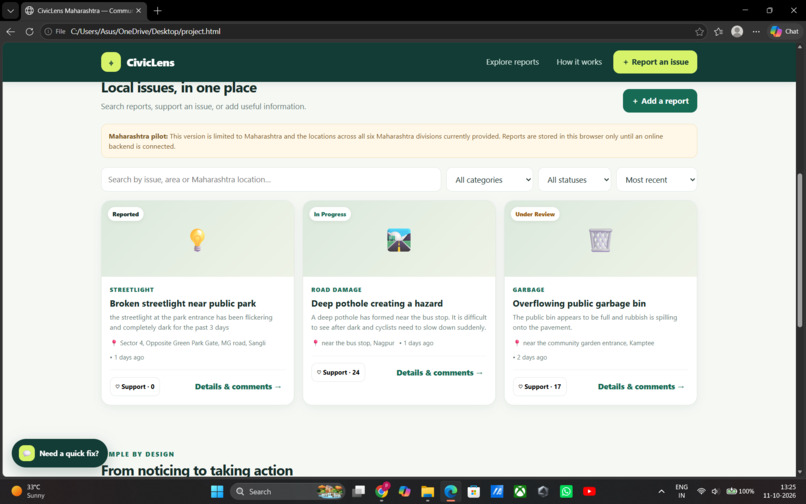This screenshot has height=504, width=806.
Task: Click location pin icon for Kamptee location
Action: (x=517, y=343)
